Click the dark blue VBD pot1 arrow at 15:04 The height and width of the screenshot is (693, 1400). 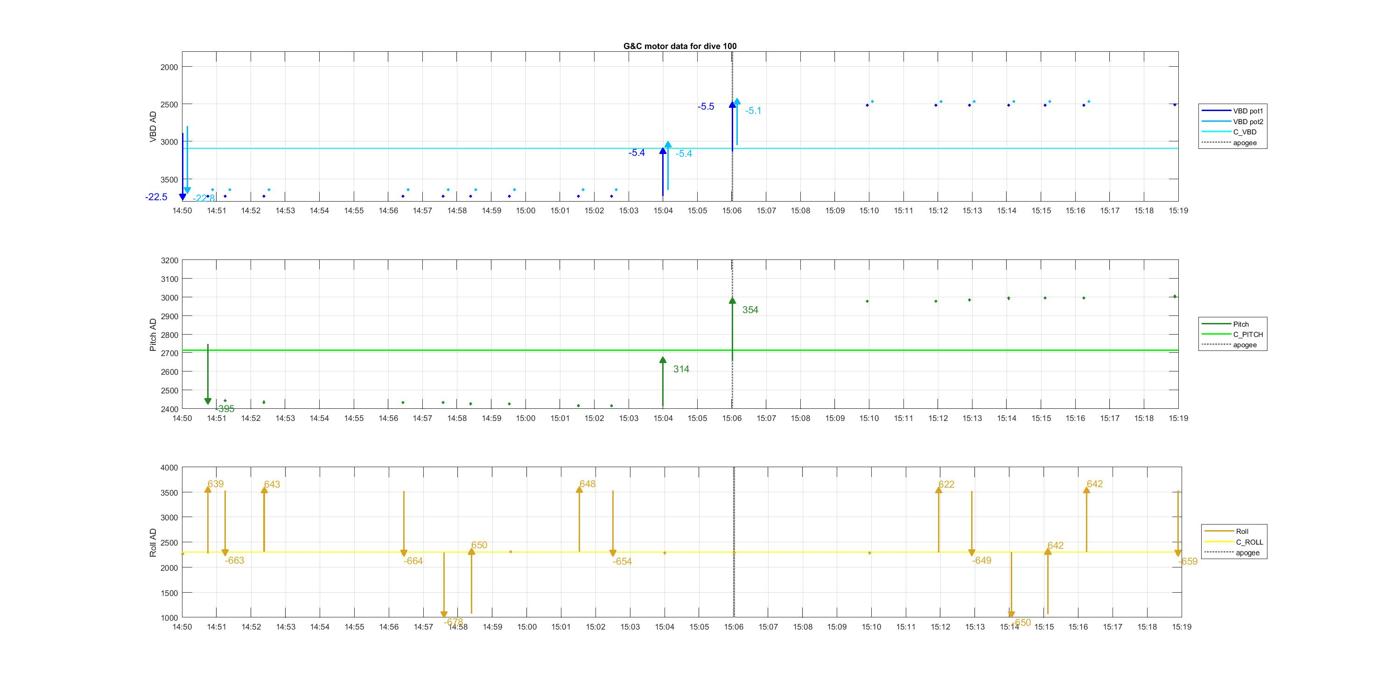coord(663,173)
